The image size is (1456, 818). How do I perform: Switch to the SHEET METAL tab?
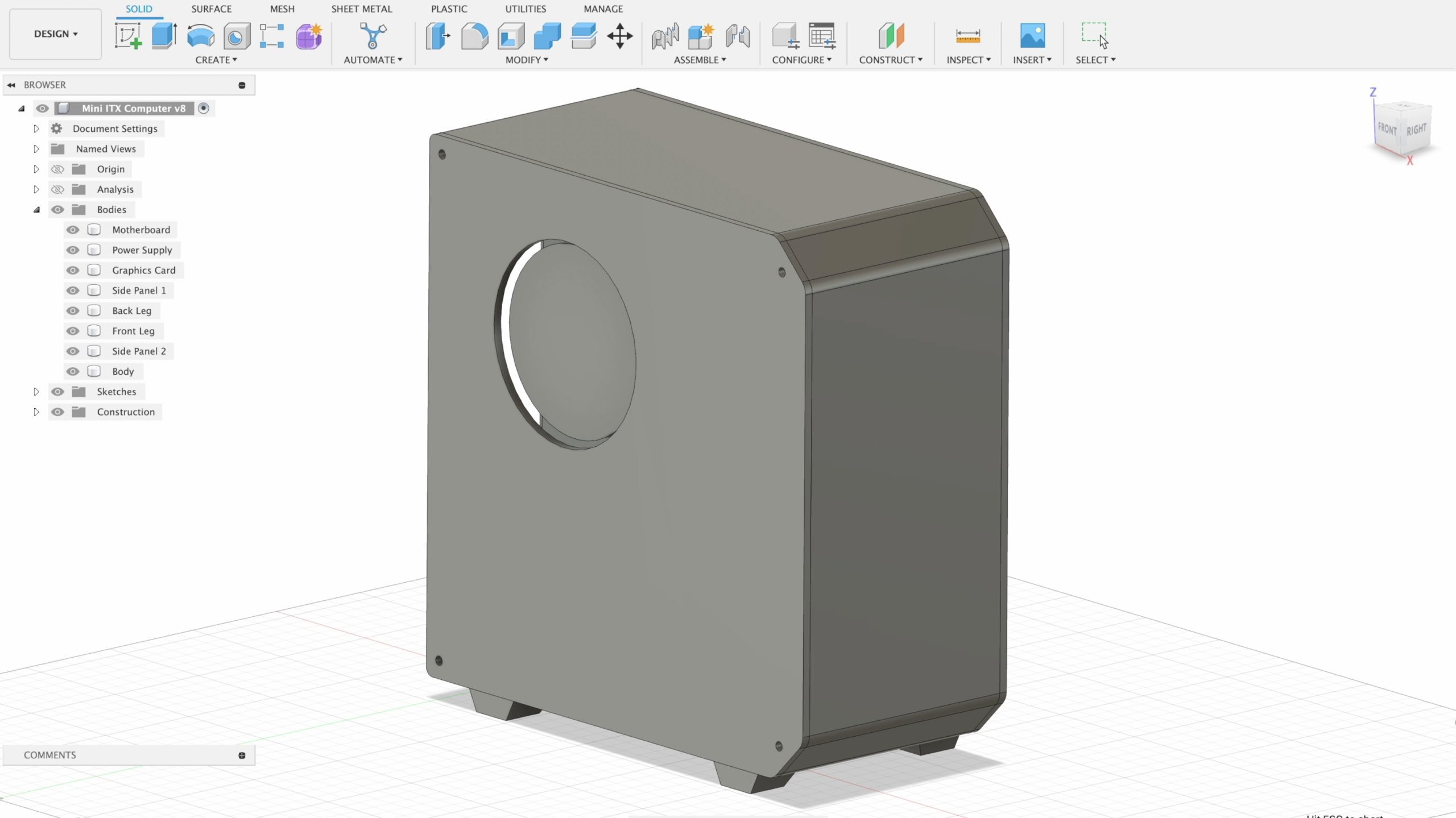coord(362,9)
